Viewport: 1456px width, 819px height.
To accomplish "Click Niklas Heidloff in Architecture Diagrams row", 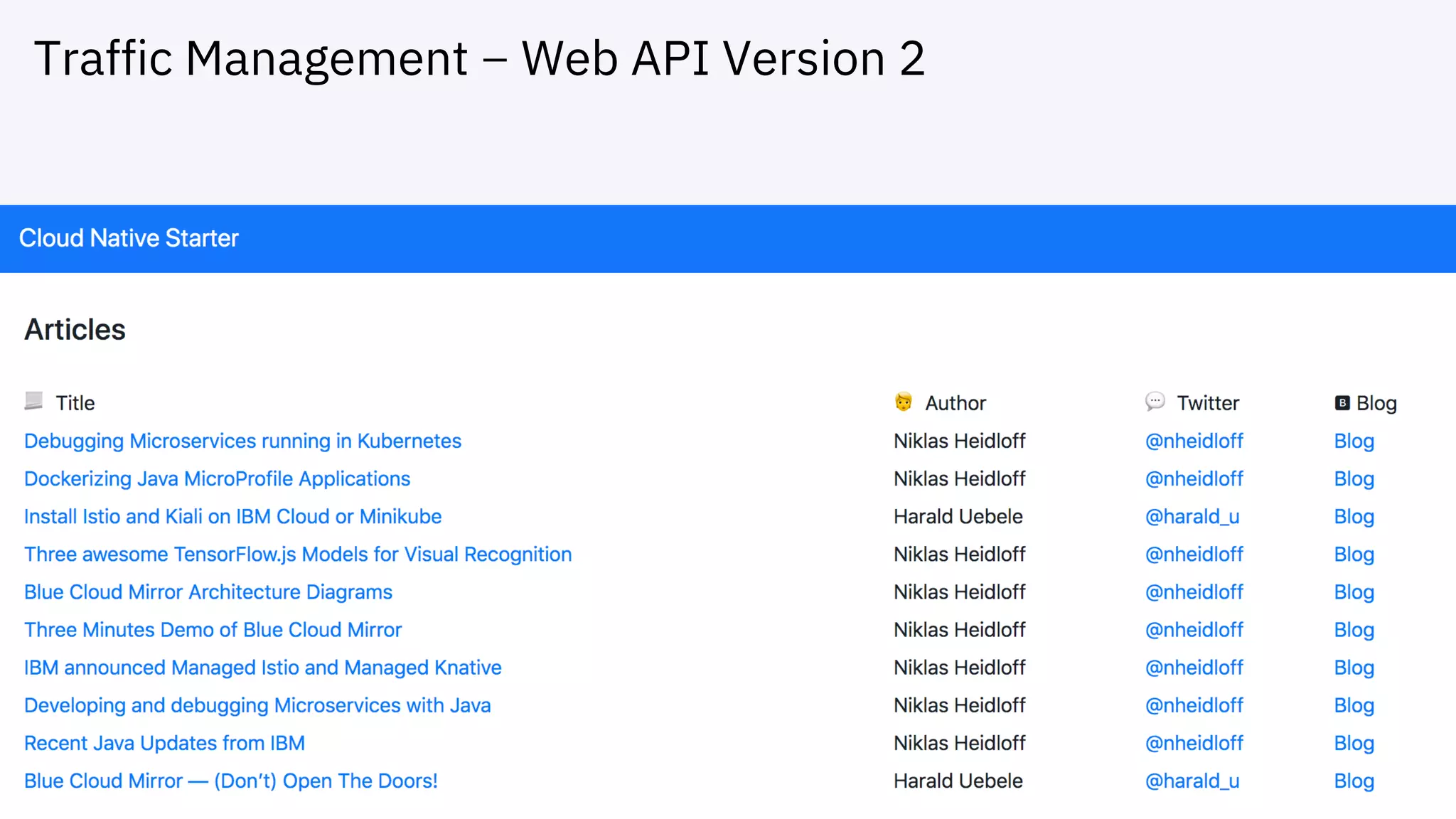I will pos(959,591).
